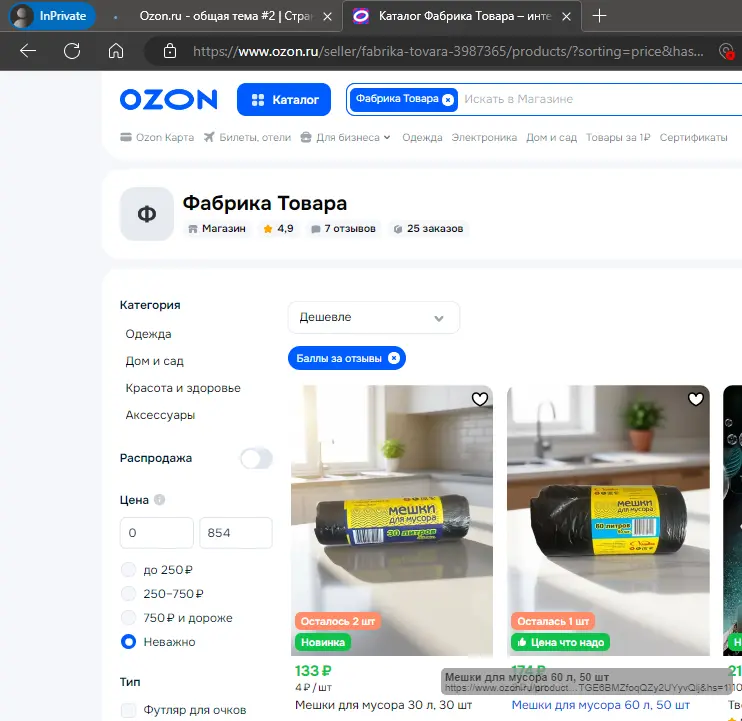Select Одежда category in sidebar
This screenshot has width=742, height=721.
[x=148, y=334]
